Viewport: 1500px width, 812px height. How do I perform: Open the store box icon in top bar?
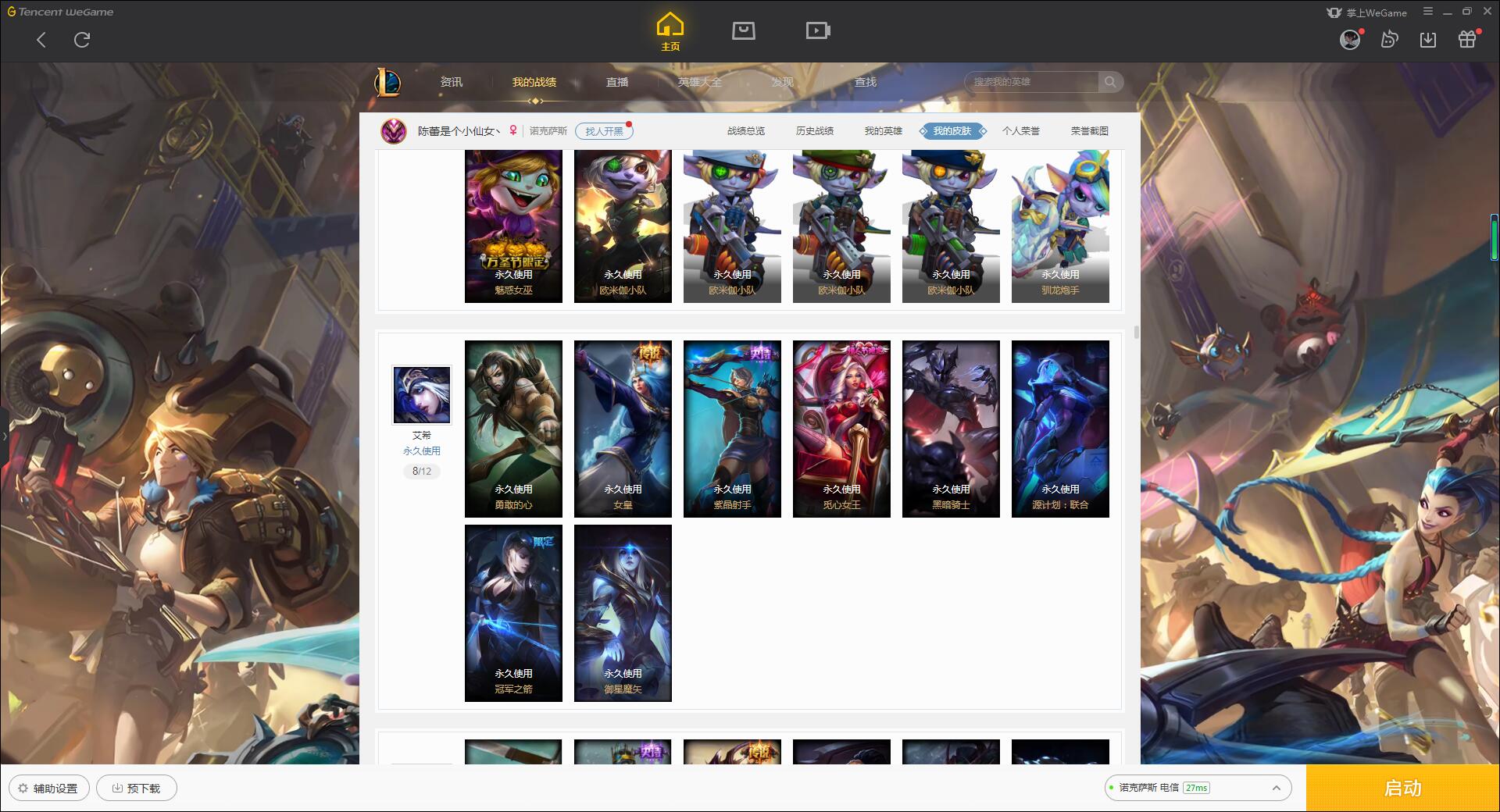coord(743,31)
